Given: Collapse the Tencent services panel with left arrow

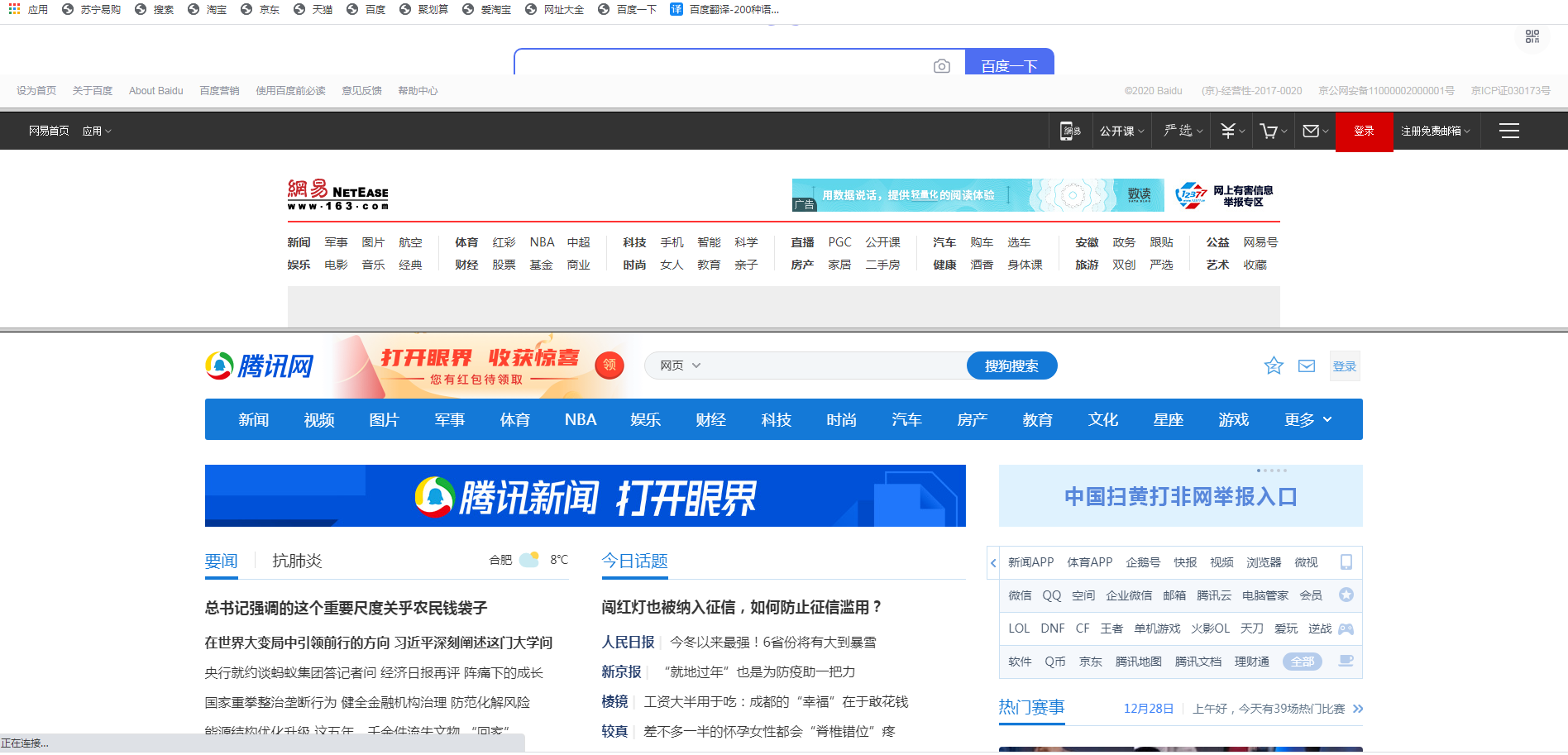Looking at the screenshot, I should coord(993,562).
